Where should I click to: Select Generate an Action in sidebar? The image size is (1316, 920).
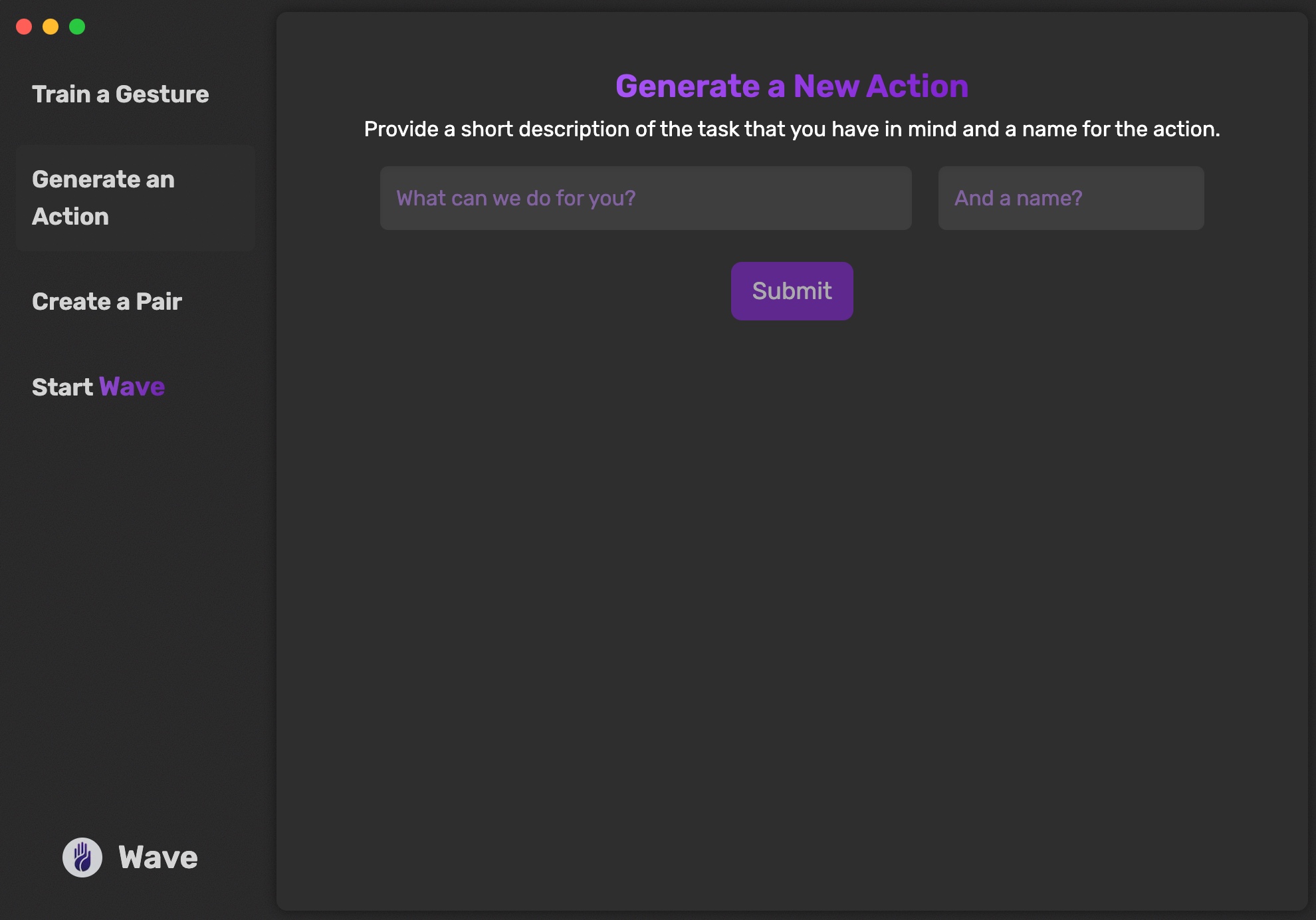tap(103, 197)
